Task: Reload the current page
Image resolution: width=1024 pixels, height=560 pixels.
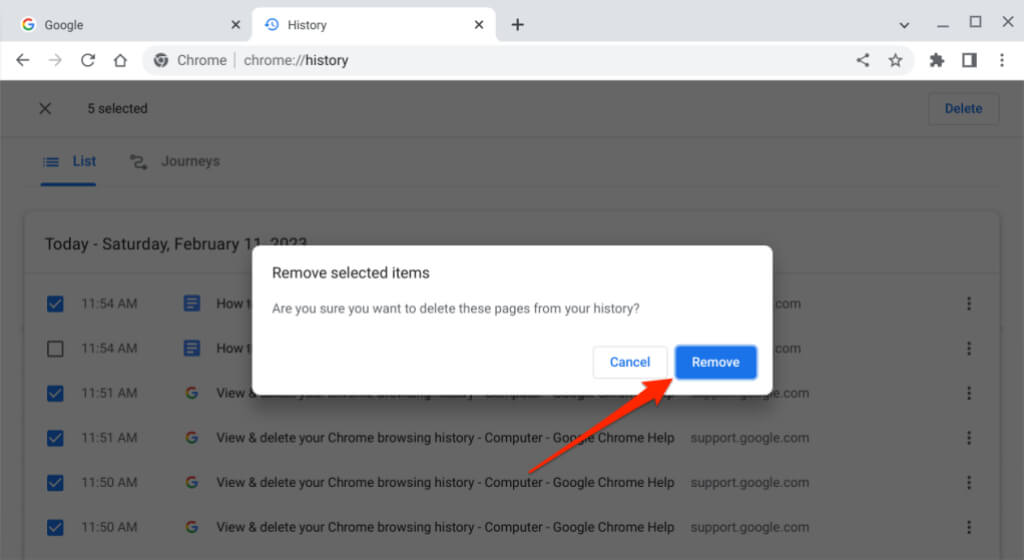Action: coord(88,60)
